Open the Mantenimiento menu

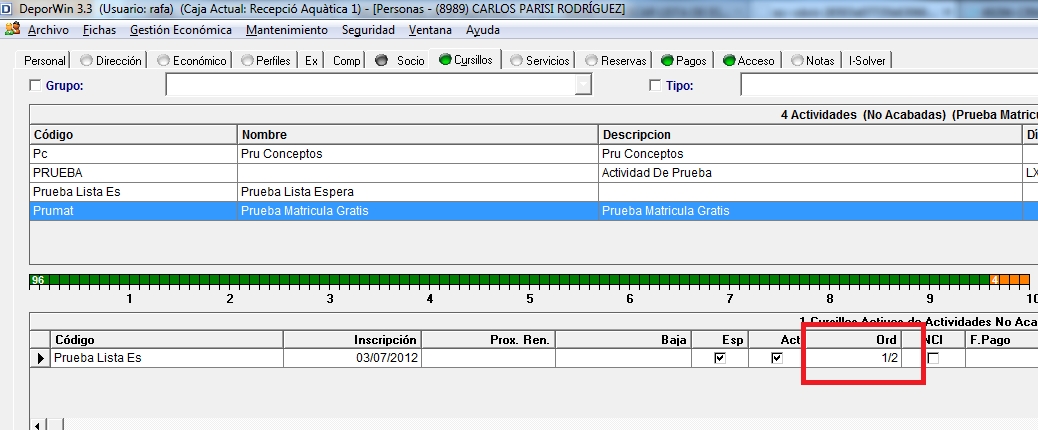click(x=287, y=30)
